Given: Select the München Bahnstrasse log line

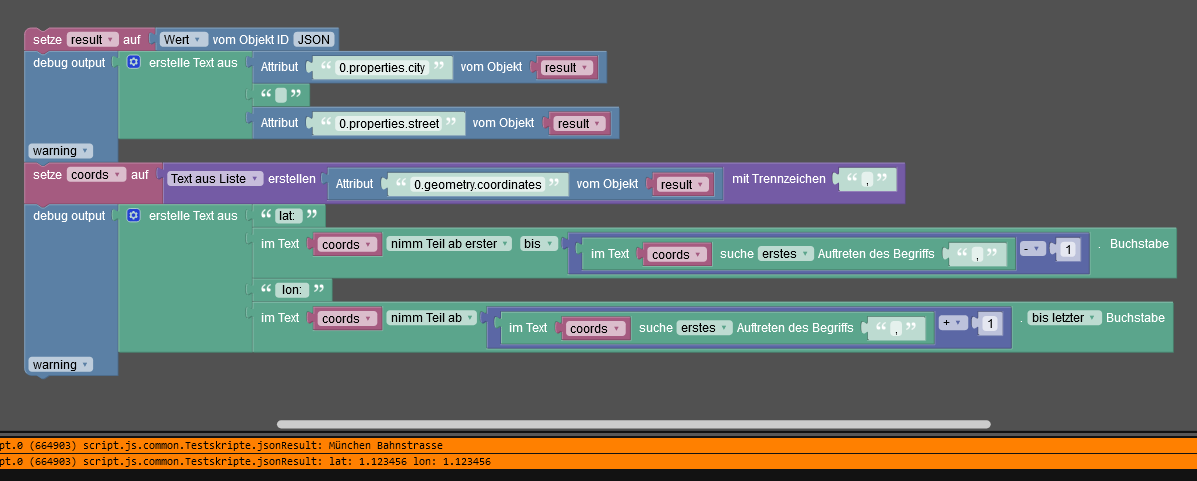Looking at the screenshot, I should click(598, 445).
